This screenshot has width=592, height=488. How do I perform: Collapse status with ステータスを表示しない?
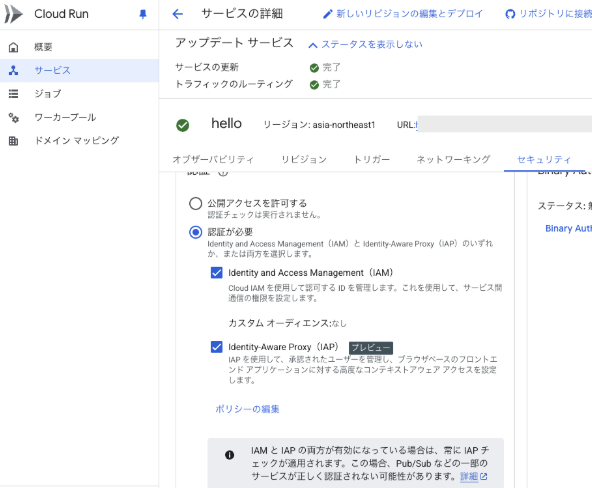pos(365,45)
